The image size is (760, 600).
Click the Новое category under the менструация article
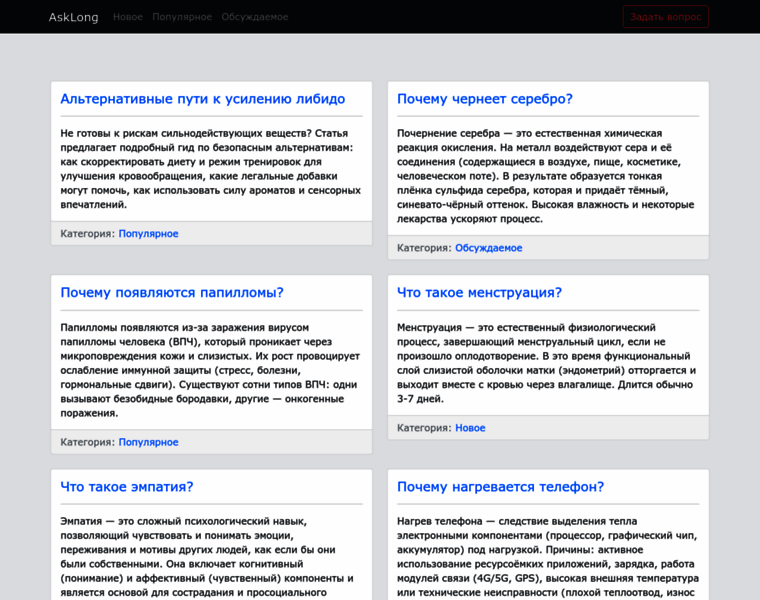[470, 428]
